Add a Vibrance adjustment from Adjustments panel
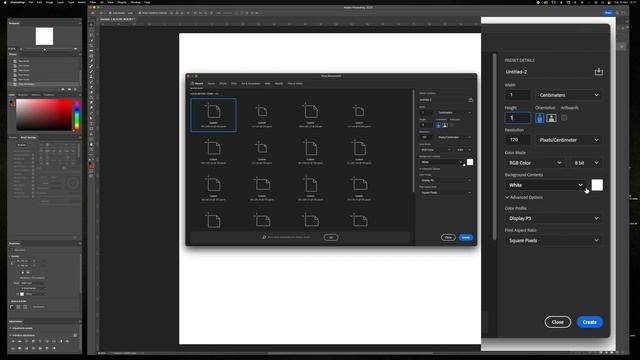The width and height of the screenshot is (640, 360). [x=40, y=341]
